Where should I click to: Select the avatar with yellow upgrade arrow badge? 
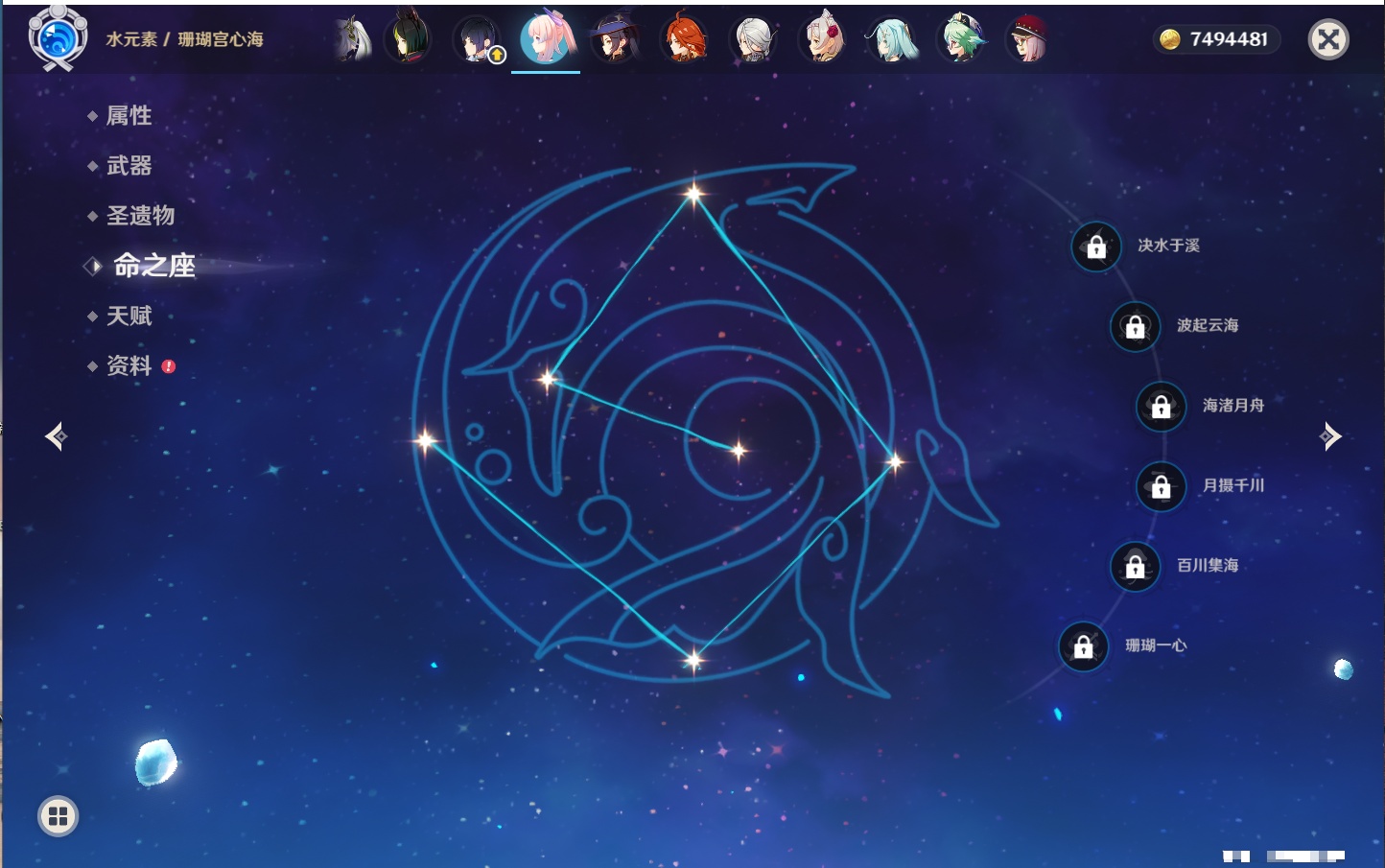click(x=477, y=39)
